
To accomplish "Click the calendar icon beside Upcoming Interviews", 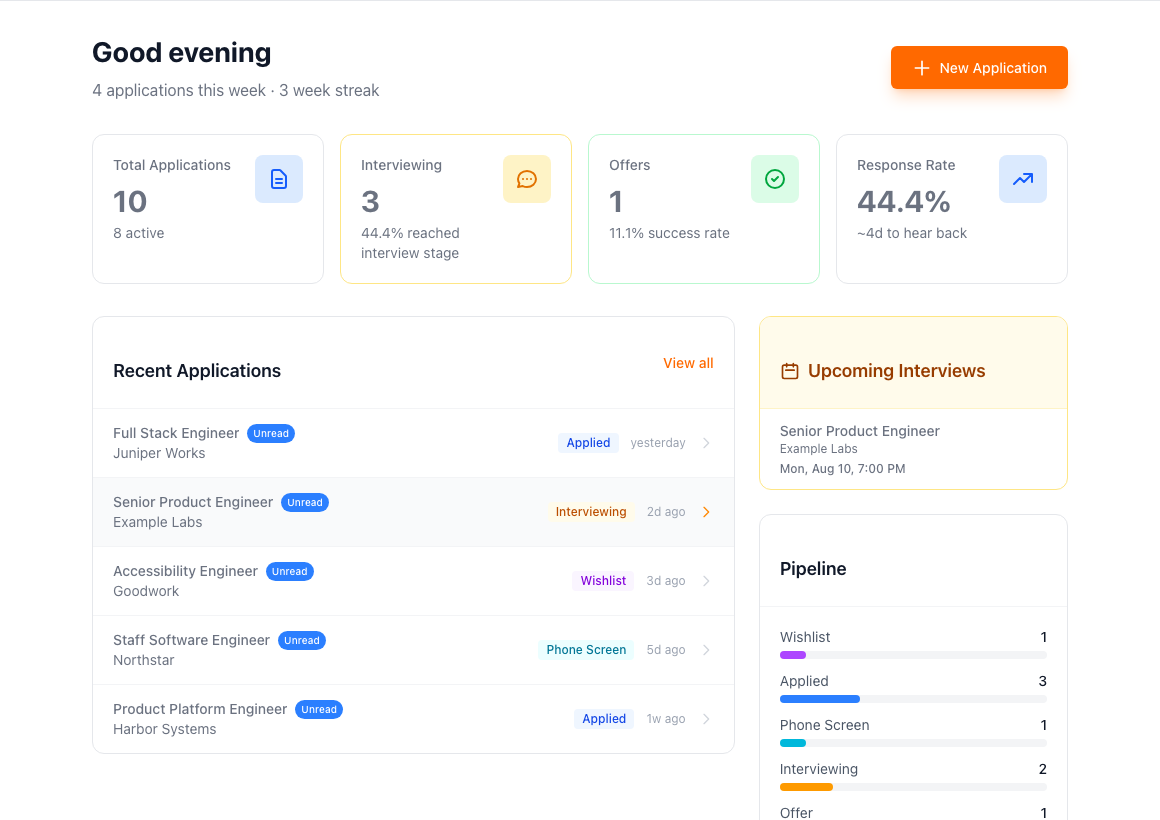I will 790,371.
